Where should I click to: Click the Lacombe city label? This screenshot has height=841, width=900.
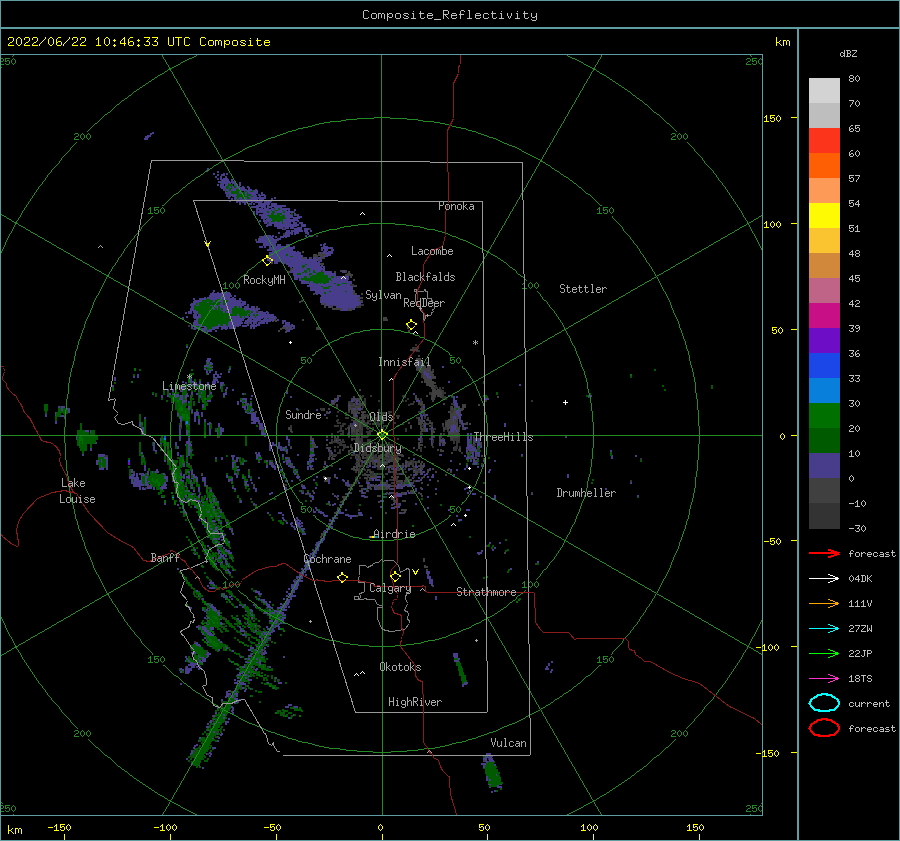click(x=432, y=251)
